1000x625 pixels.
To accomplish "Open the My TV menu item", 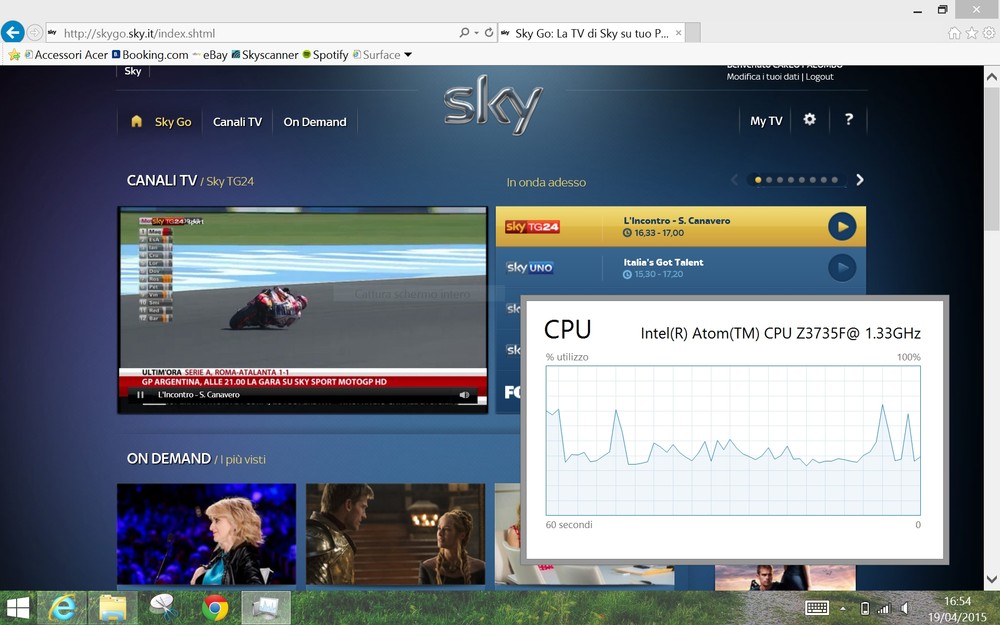I will pyautogui.click(x=766, y=121).
